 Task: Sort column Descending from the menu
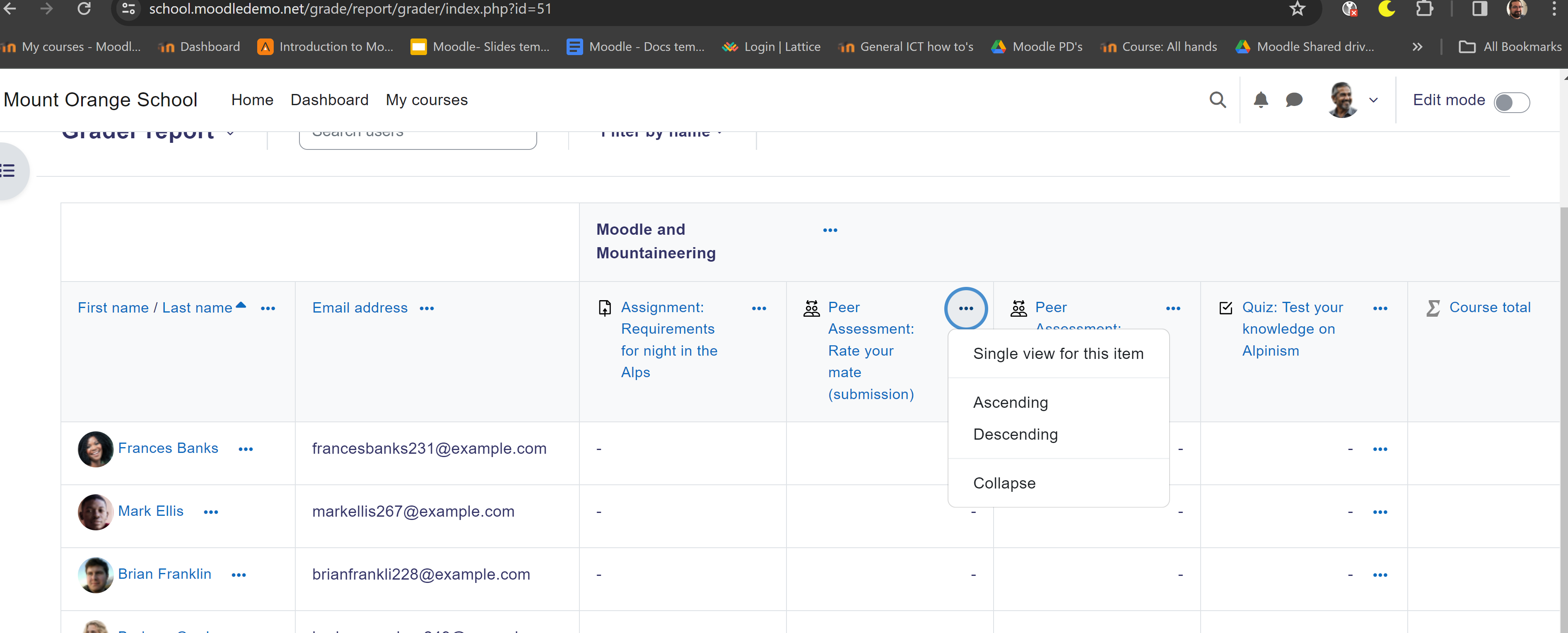tap(1058, 435)
